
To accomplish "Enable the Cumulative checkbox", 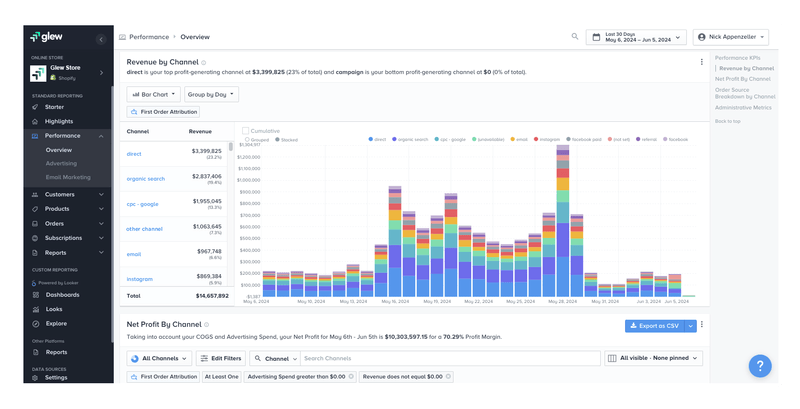I will (245, 131).
